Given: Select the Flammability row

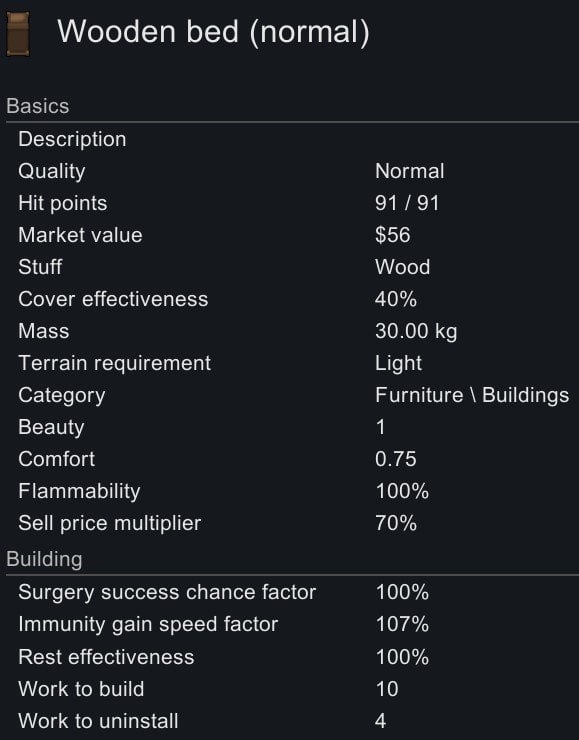Looking at the screenshot, I should [x=293, y=491].
